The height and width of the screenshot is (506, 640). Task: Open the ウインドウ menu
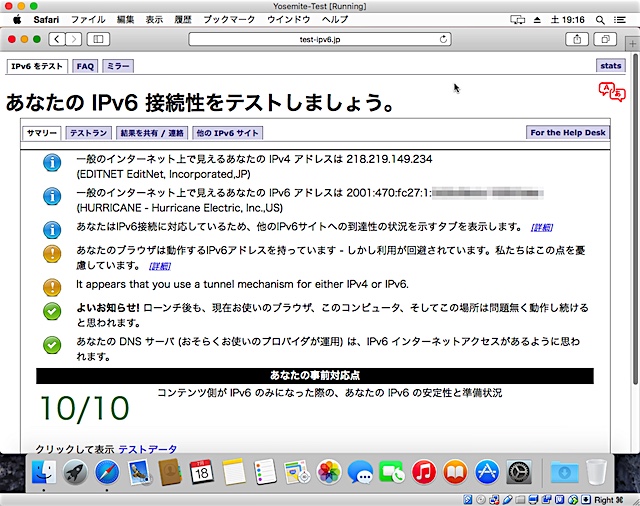click(289, 20)
